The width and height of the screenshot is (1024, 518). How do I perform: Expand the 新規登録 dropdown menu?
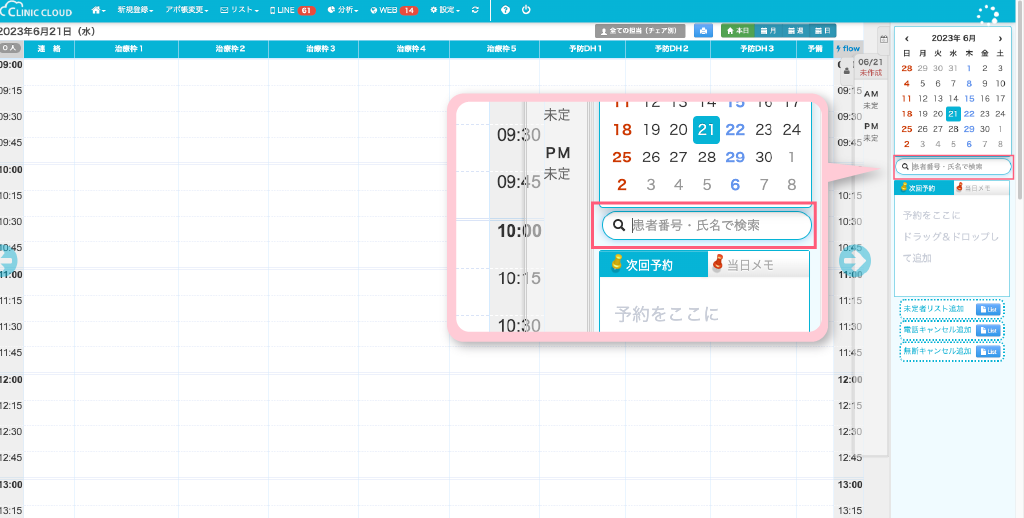[x=135, y=10]
